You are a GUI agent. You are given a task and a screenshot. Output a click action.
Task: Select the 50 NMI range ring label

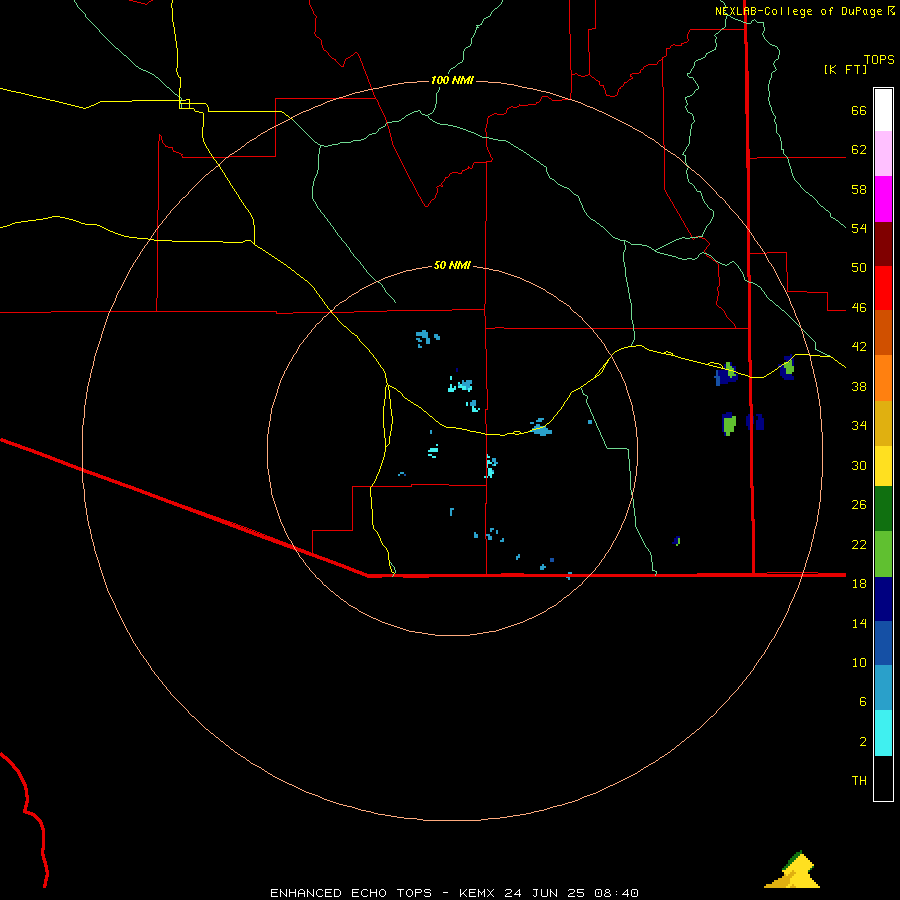[x=452, y=265]
